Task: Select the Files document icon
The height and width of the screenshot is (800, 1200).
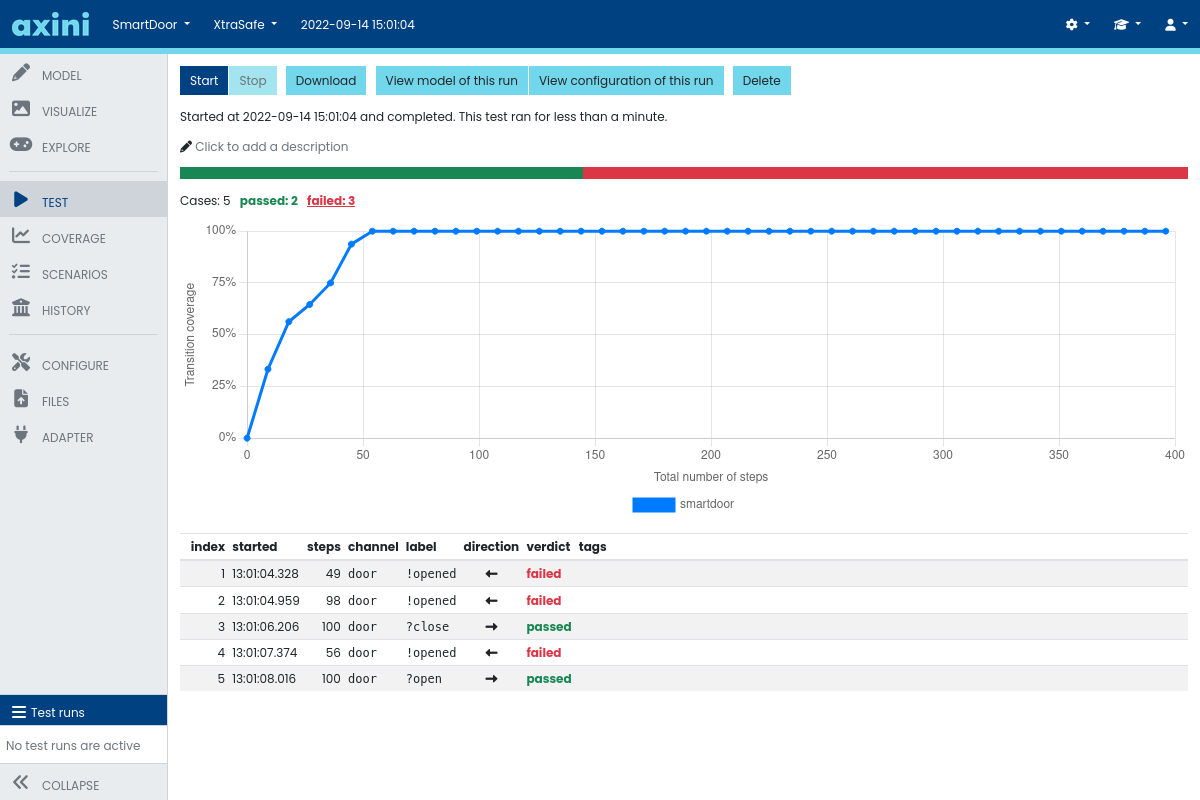Action: point(21,401)
